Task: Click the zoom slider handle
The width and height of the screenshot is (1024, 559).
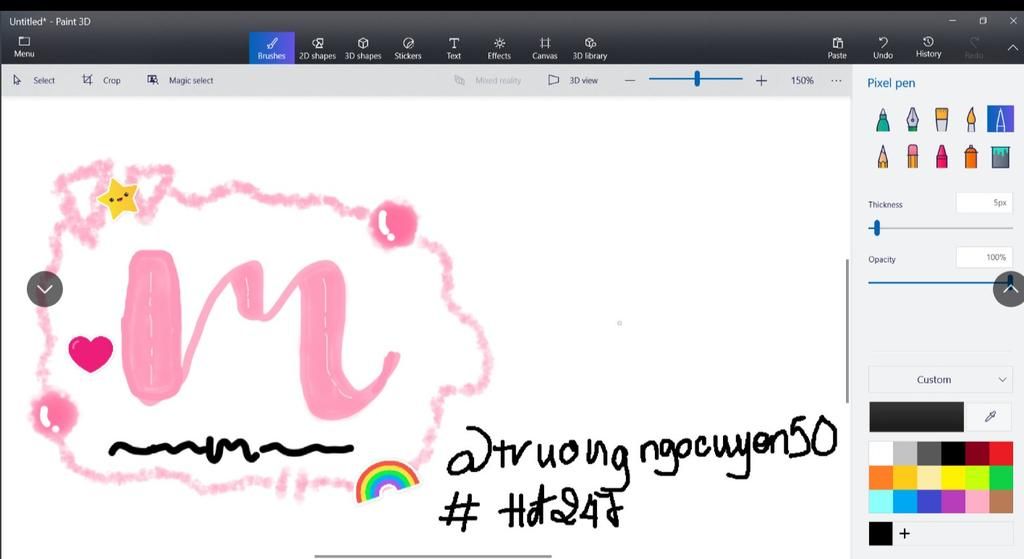Action: 697,79
